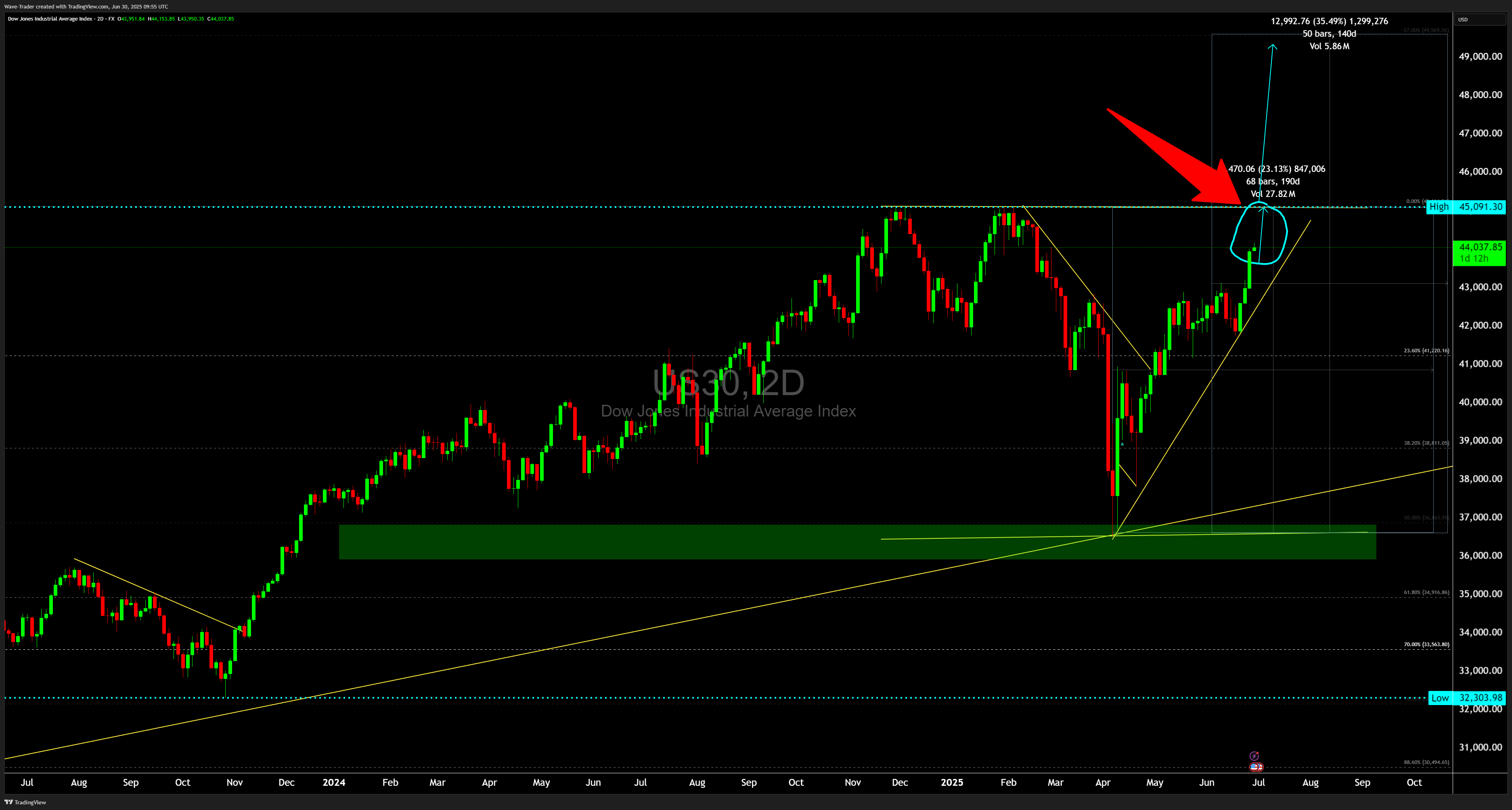Click the low value 43,950.35 in legend
The width and height of the screenshot is (1512, 810).
pos(193,19)
